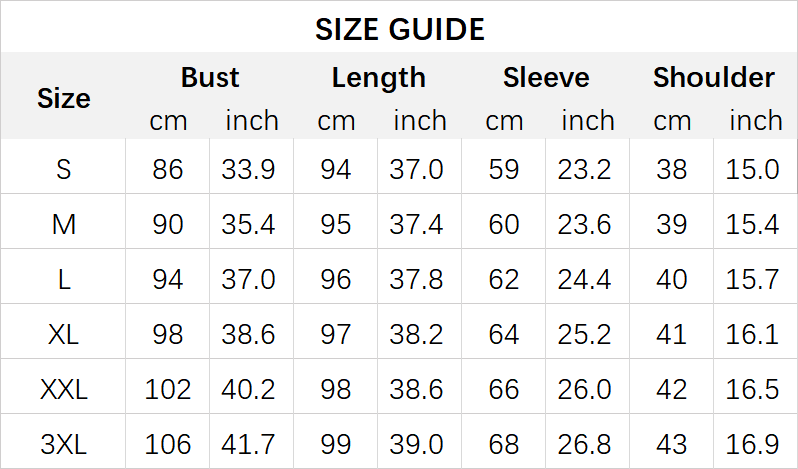Click the Bust column header
Image resolution: width=798 pixels, height=469 pixels.
(210, 77)
